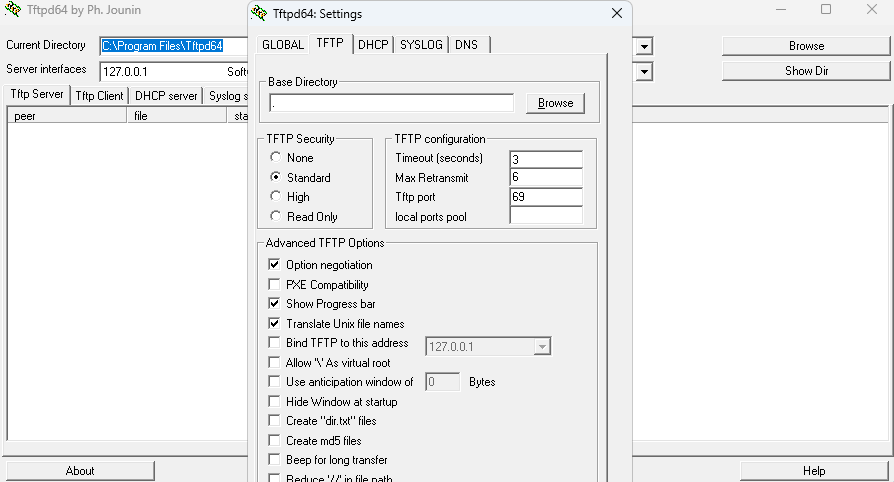This screenshot has width=894, height=482.
Task: Open the About button in main window
Action: tap(80, 471)
